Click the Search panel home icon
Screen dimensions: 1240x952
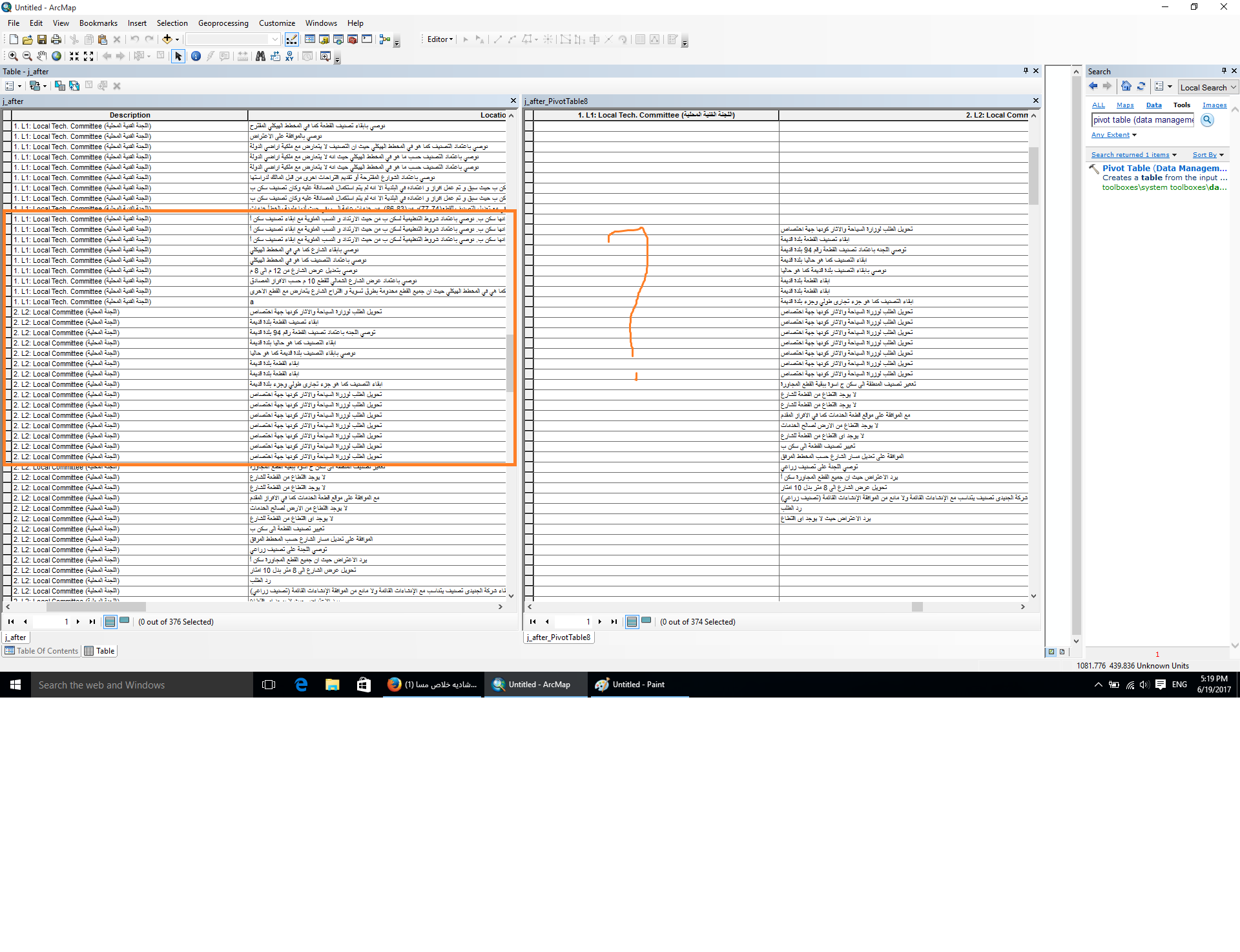(1126, 87)
